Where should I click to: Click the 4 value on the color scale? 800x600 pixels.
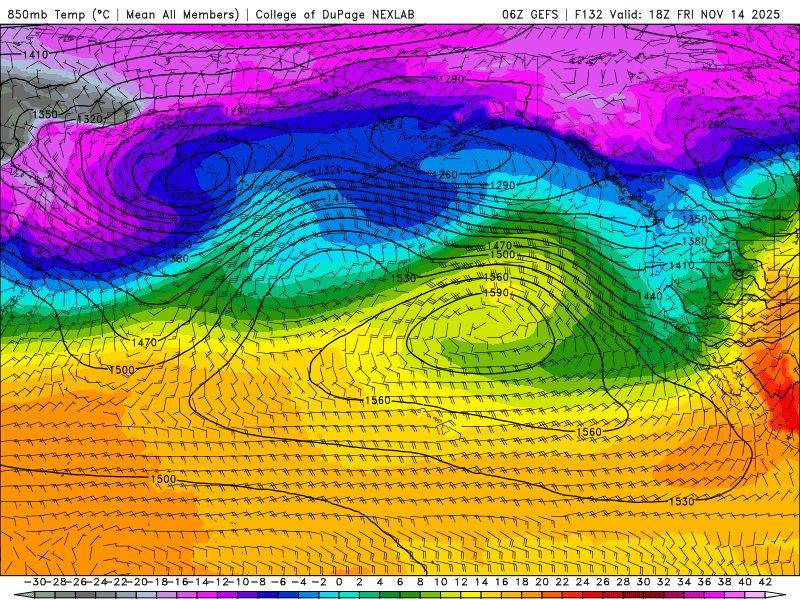point(380,582)
